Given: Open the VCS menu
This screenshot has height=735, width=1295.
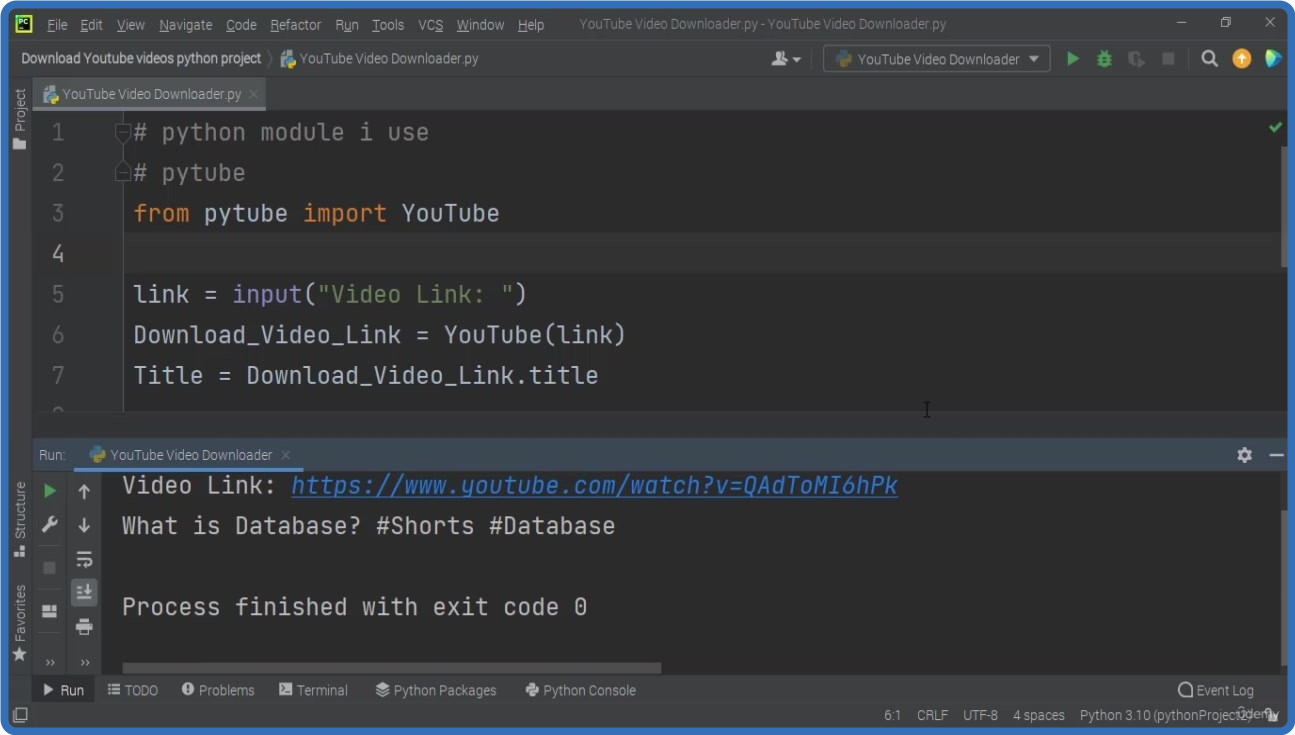Looking at the screenshot, I should coord(430,24).
